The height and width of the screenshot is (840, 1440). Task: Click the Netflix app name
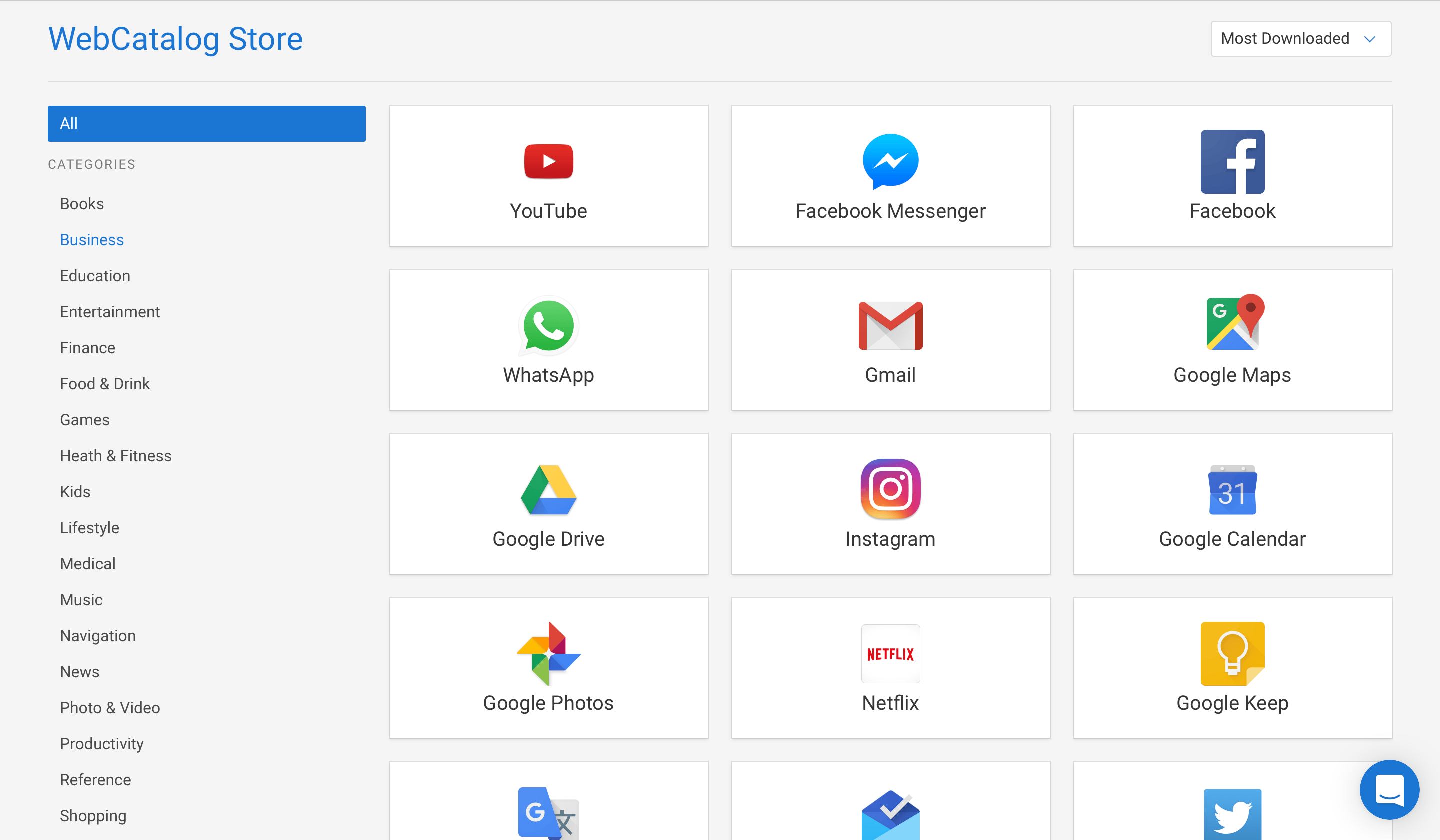(x=890, y=703)
